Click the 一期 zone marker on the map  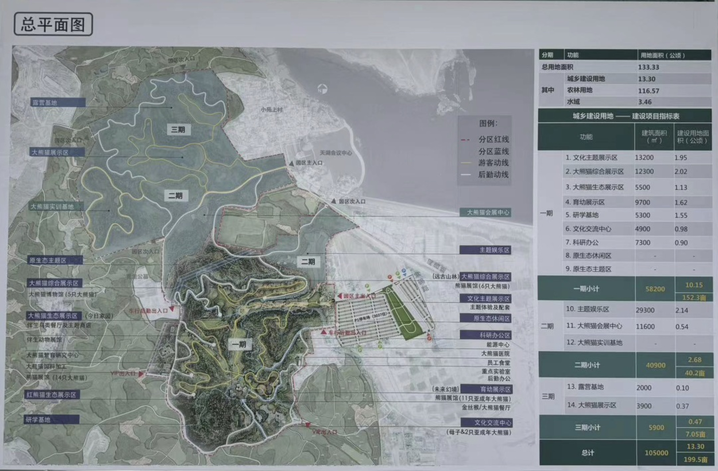click(237, 343)
